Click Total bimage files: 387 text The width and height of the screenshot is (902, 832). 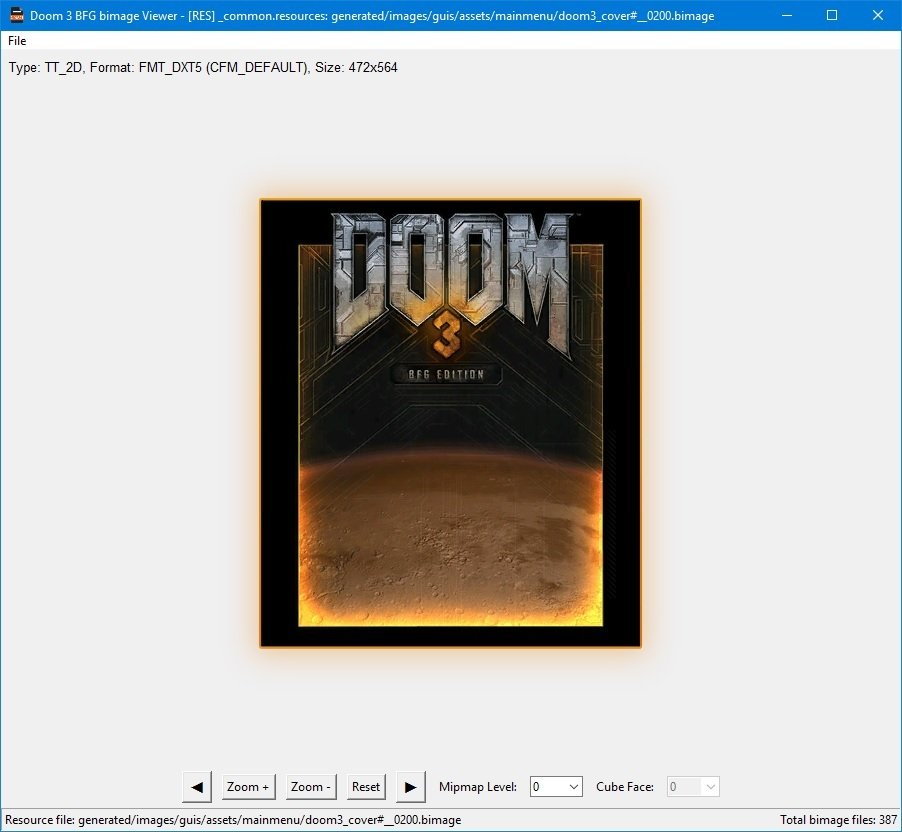(838, 819)
